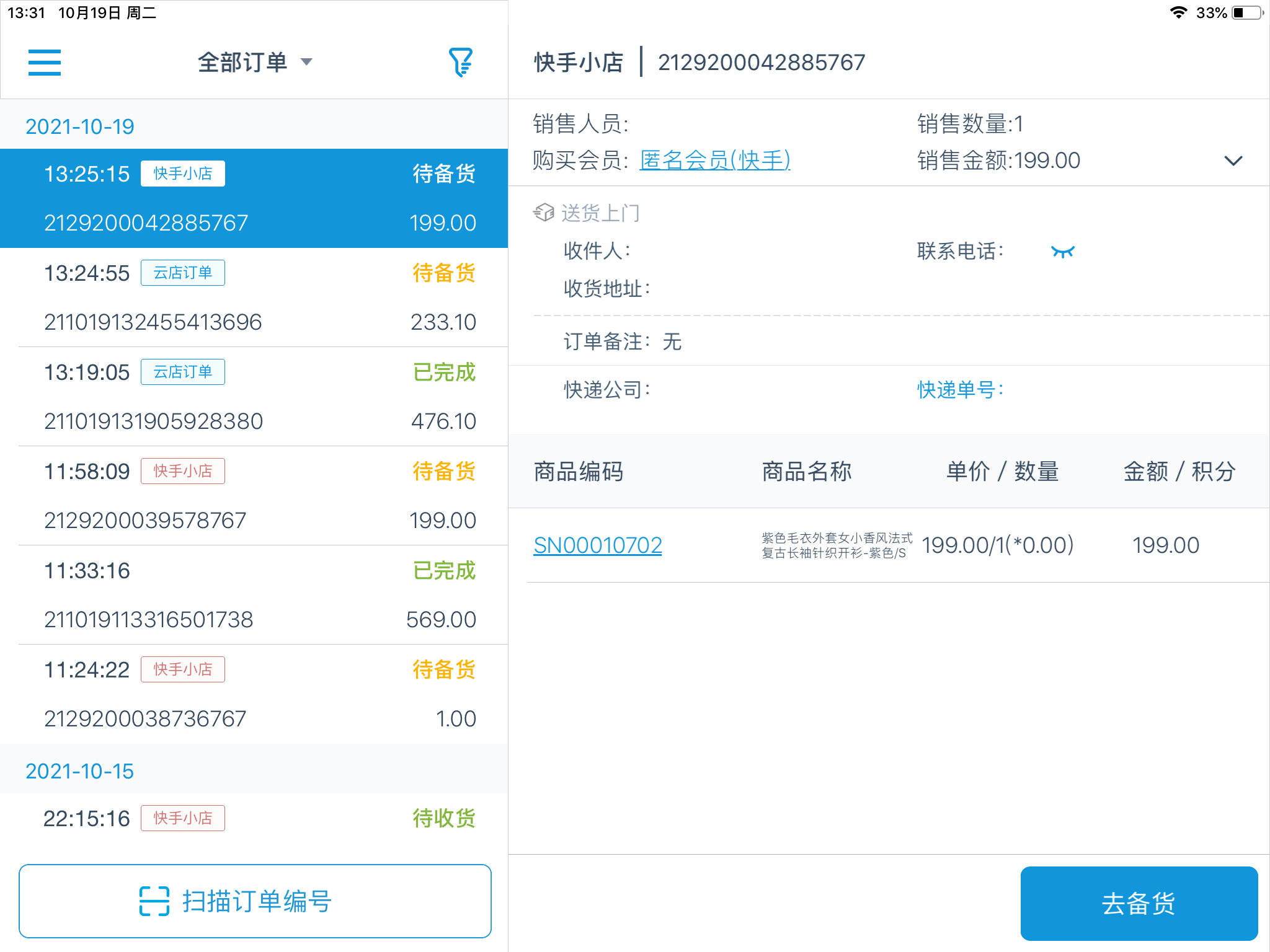Tap the Wi-Fi status icon
The width and height of the screenshot is (1270, 952).
click(x=1178, y=12)
